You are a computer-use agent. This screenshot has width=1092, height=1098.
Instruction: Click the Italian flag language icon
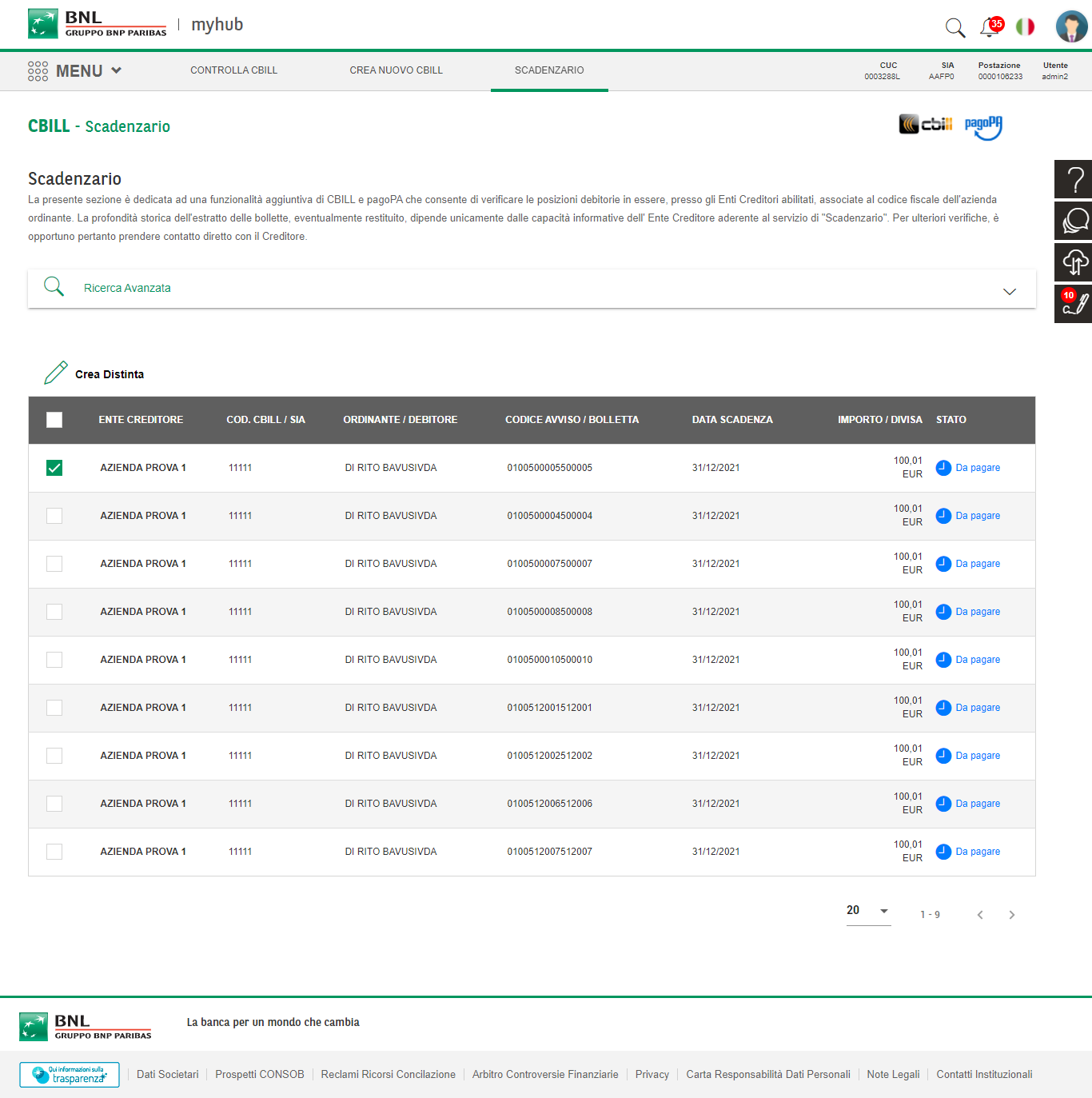1025,27
